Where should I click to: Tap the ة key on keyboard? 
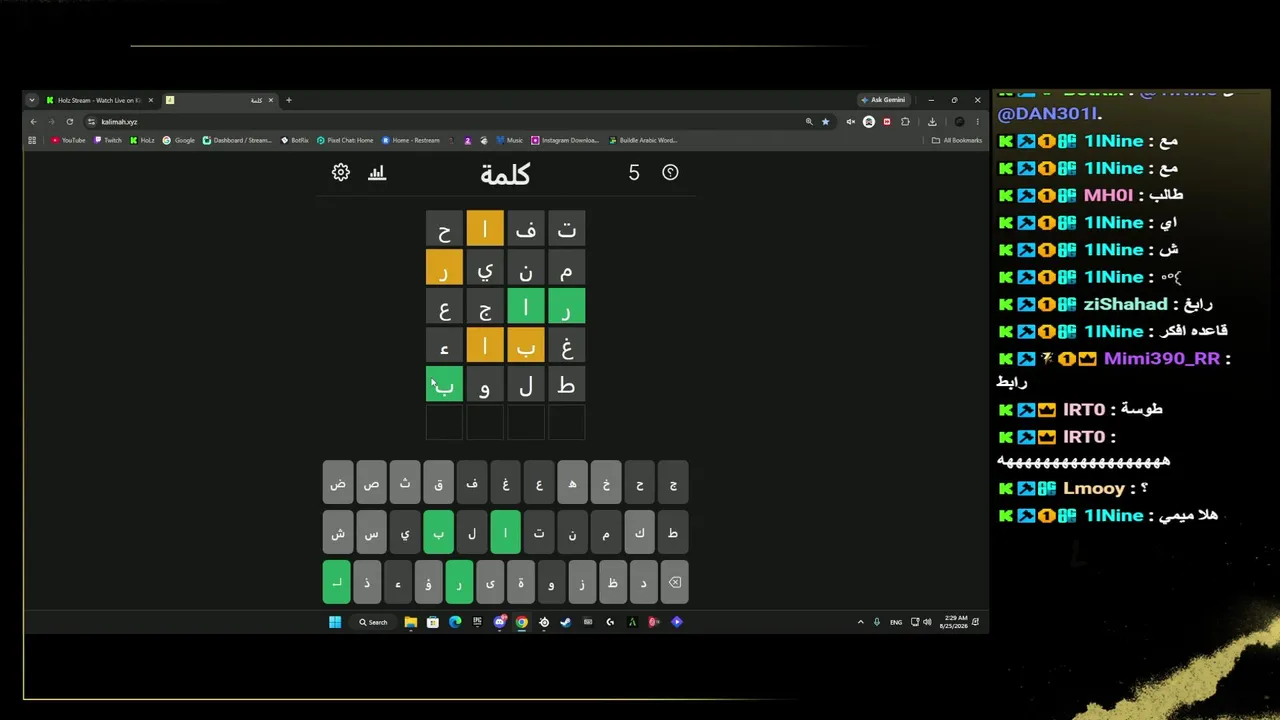(521, 582)
